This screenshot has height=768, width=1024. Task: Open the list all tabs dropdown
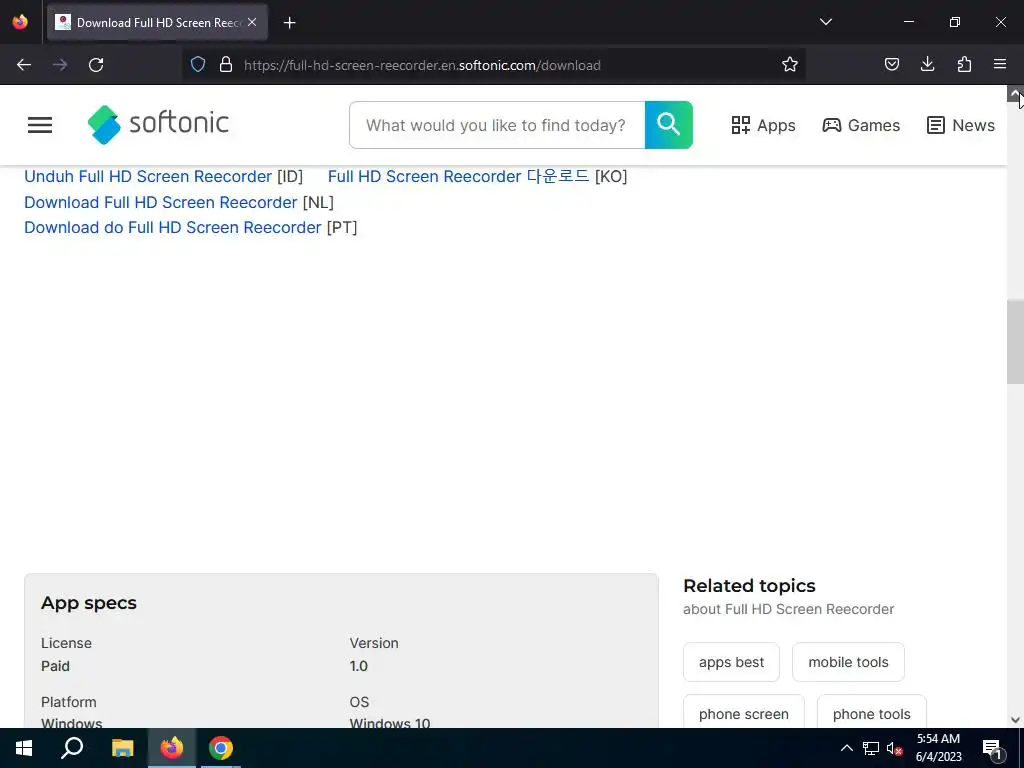pyautogui.click(x=825, y=22)
